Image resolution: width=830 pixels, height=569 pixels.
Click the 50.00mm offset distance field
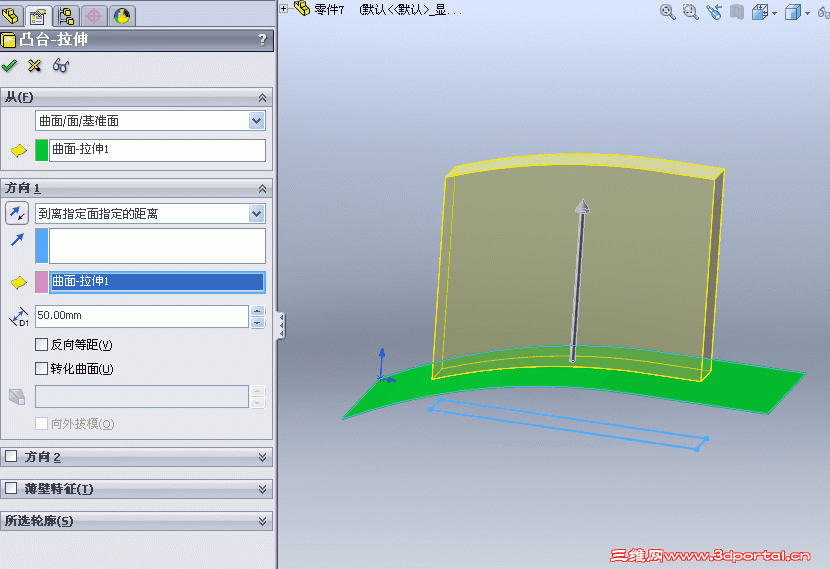(142, 316)
